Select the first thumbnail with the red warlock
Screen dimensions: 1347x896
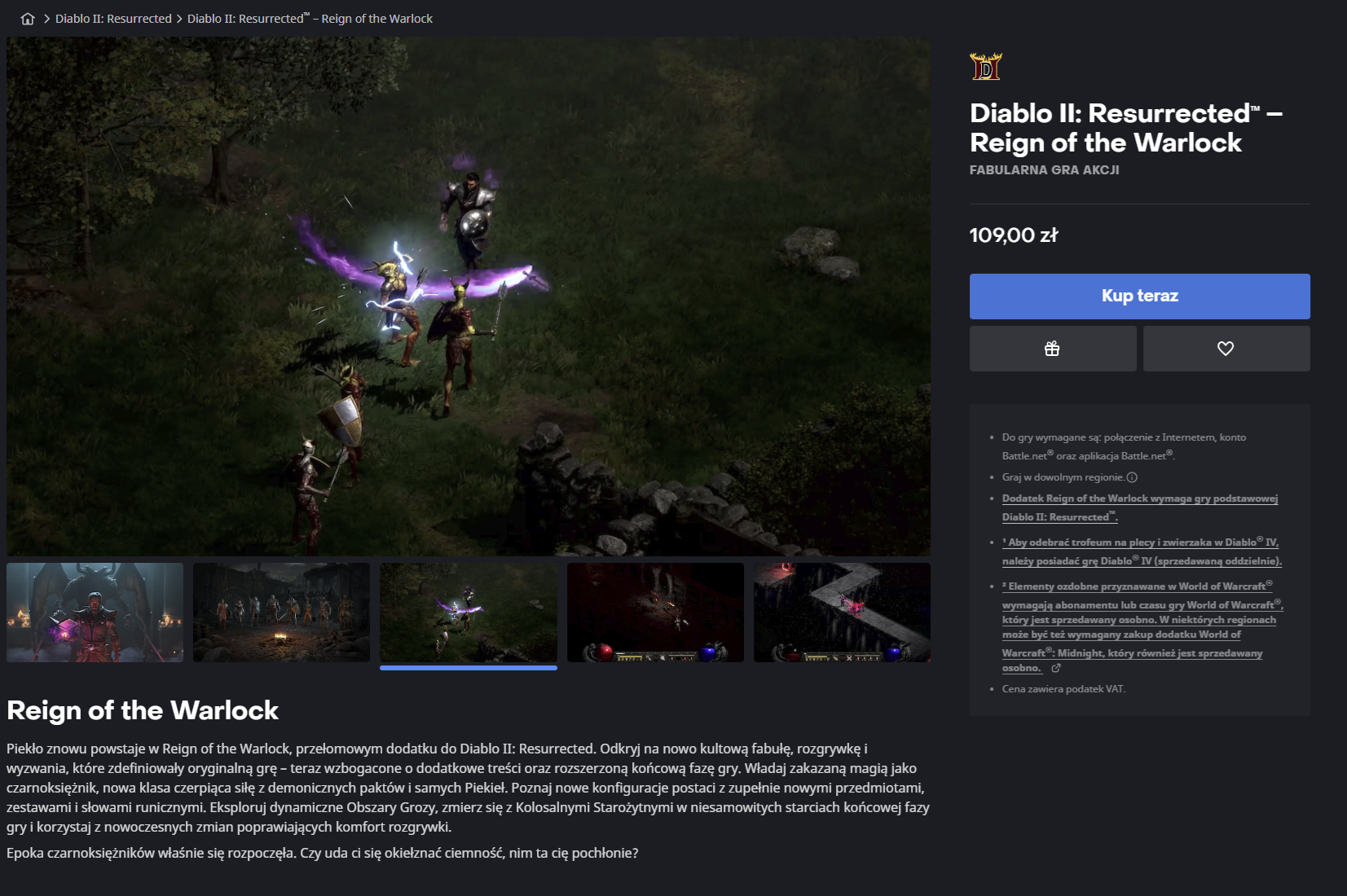(x=95, y=613)
